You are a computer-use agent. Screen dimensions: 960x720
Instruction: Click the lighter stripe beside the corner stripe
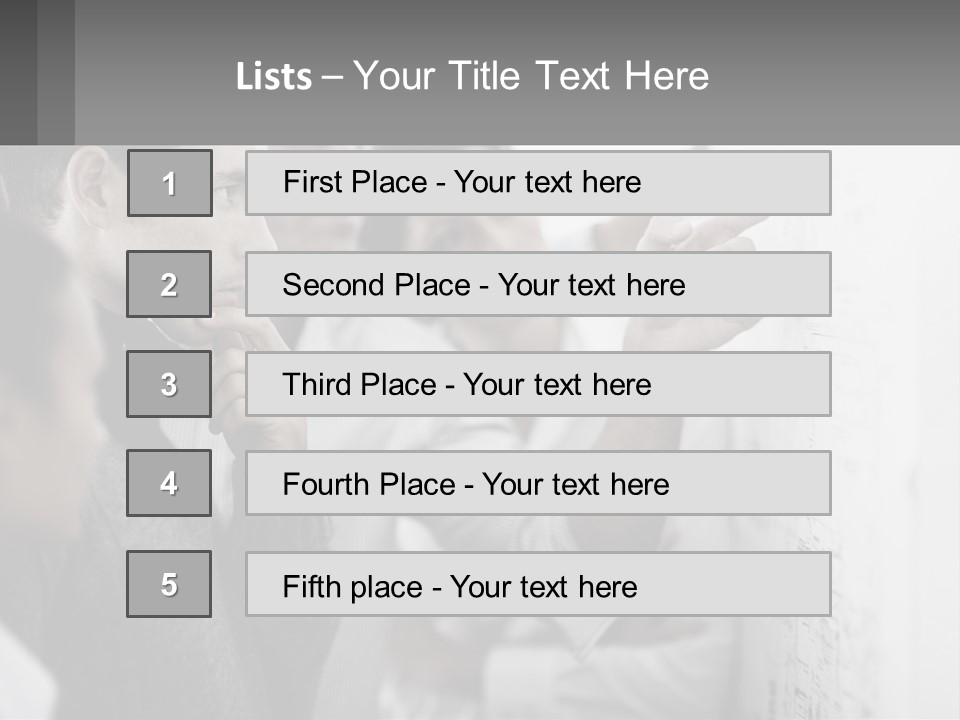point(56,72)
